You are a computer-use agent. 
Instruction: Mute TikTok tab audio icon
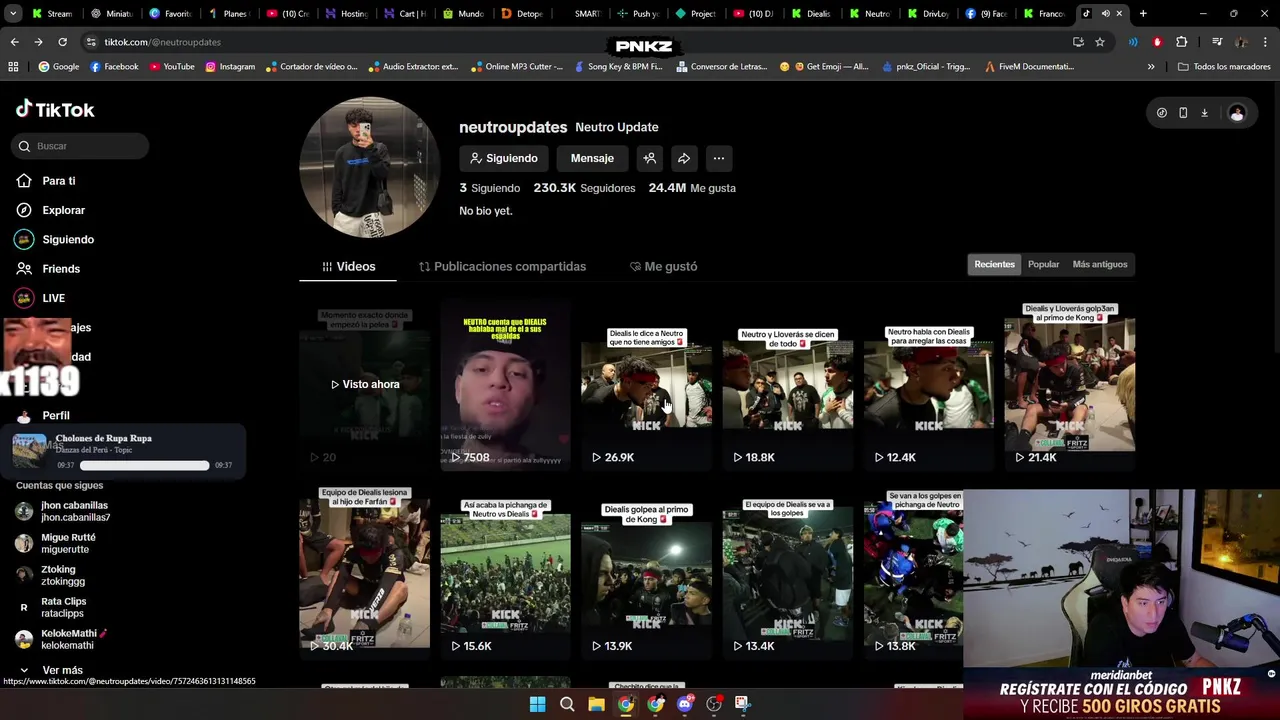[x=1105, y=14]
